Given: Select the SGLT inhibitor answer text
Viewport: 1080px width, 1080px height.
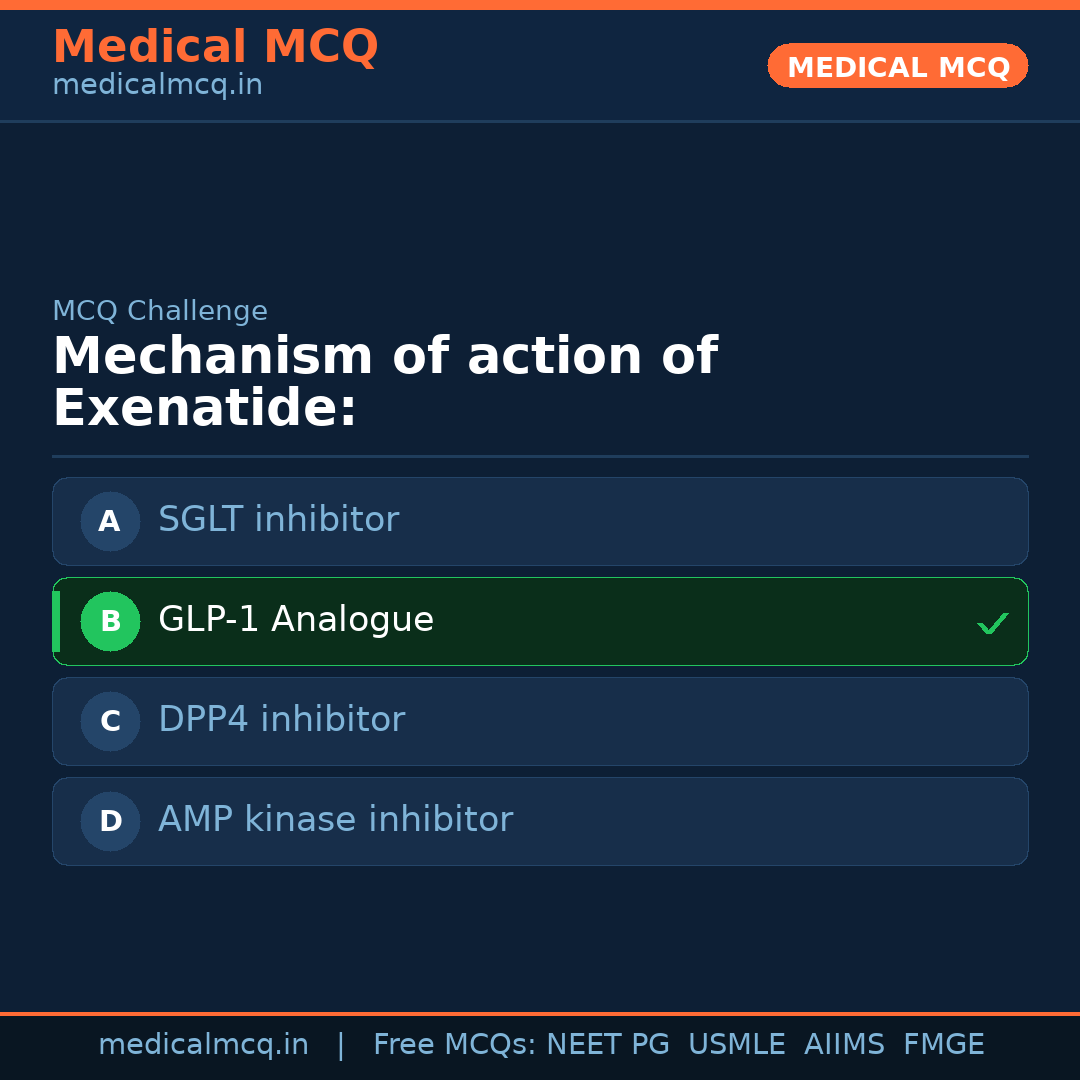Looking at the screenshot, I should click(278, 520).
